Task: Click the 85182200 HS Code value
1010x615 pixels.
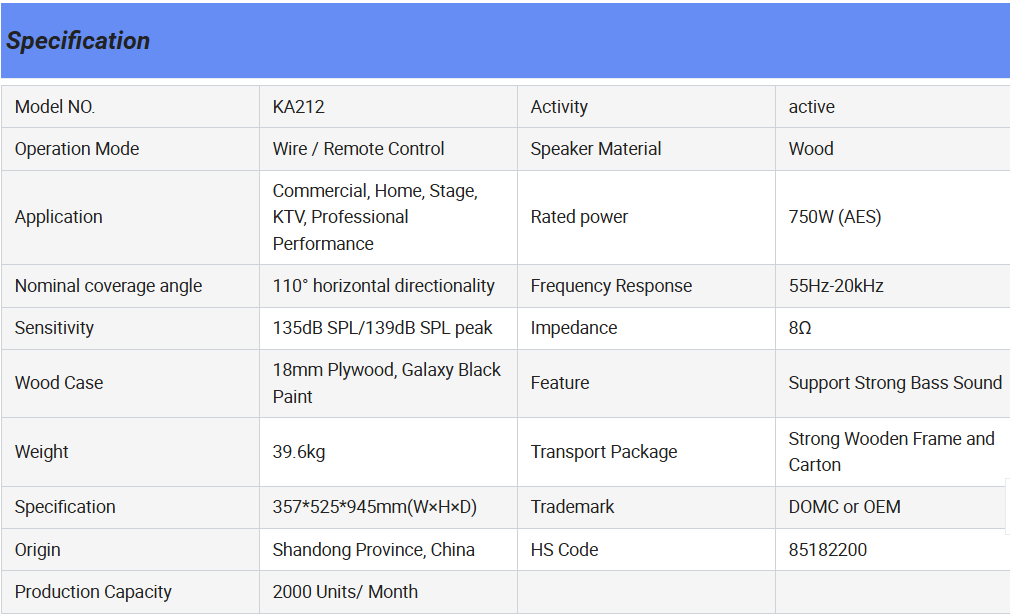Action: pyautogui.click(x=827, y=550)
